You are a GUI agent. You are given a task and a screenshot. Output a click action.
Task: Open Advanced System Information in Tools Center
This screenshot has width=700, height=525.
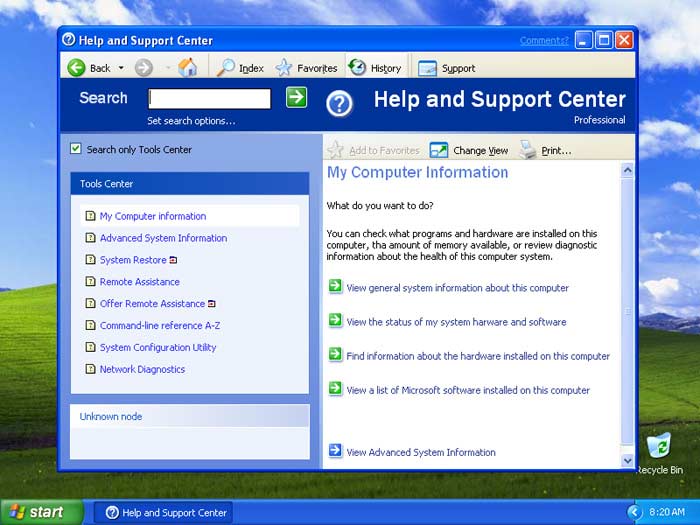tap(163, 238)
